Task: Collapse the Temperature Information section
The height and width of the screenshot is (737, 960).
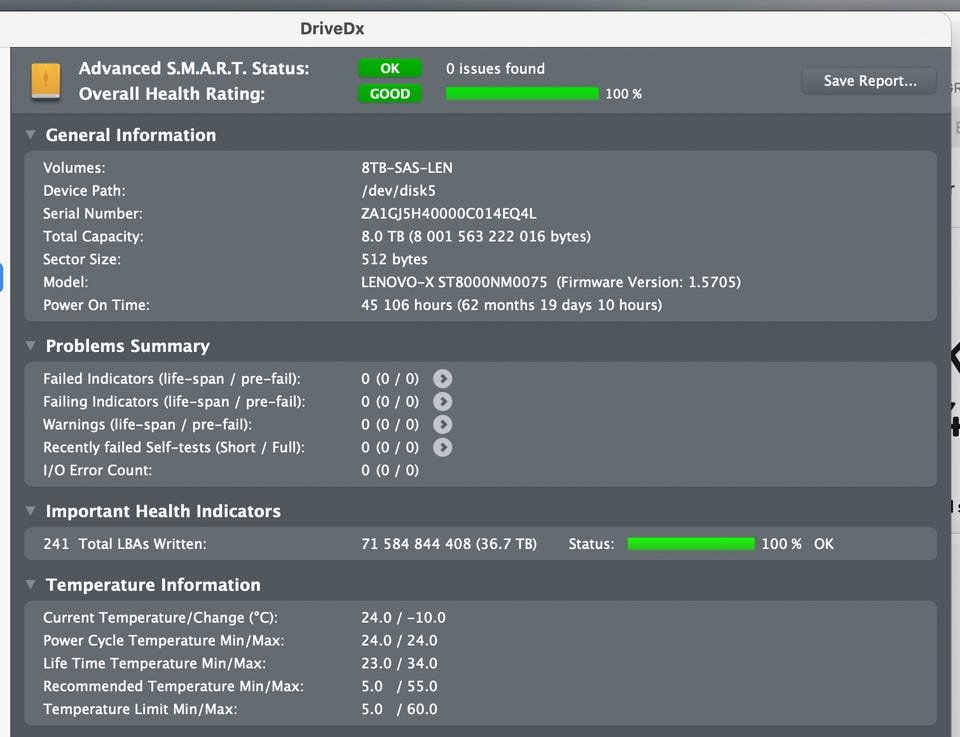Action: pyautogui.click(x=30, y=585)
